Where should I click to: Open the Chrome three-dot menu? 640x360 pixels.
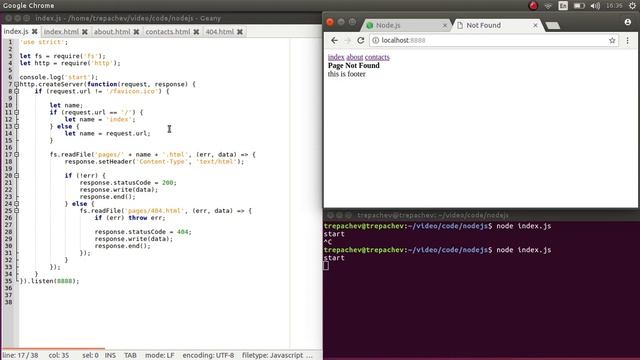click(x=628, y=40)
